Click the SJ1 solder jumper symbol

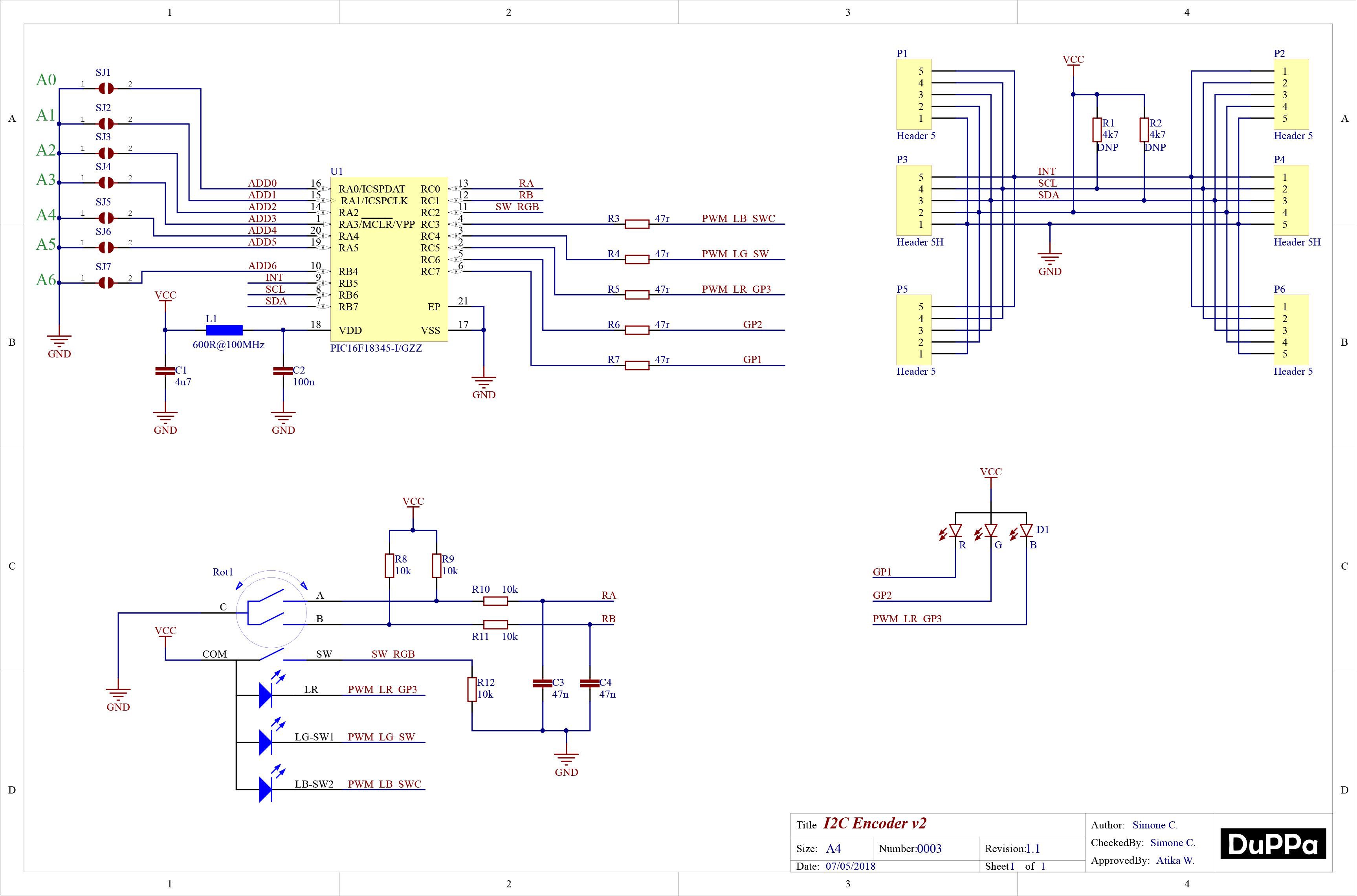(106, 88)
